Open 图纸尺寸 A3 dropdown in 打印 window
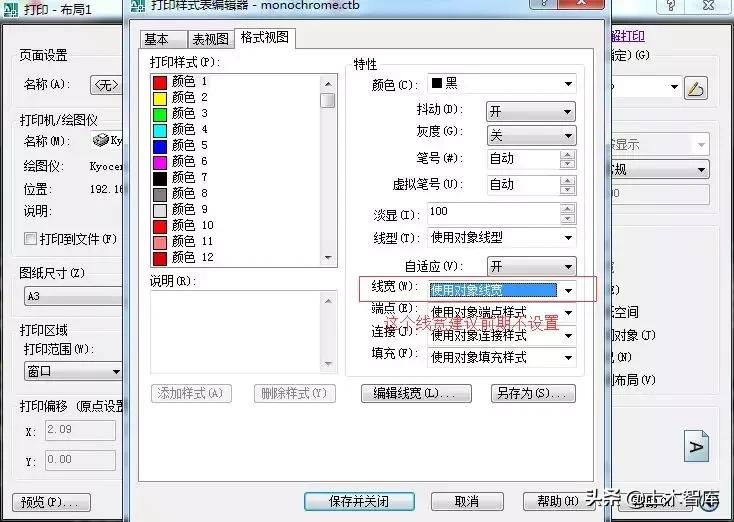 click(73, 296)
